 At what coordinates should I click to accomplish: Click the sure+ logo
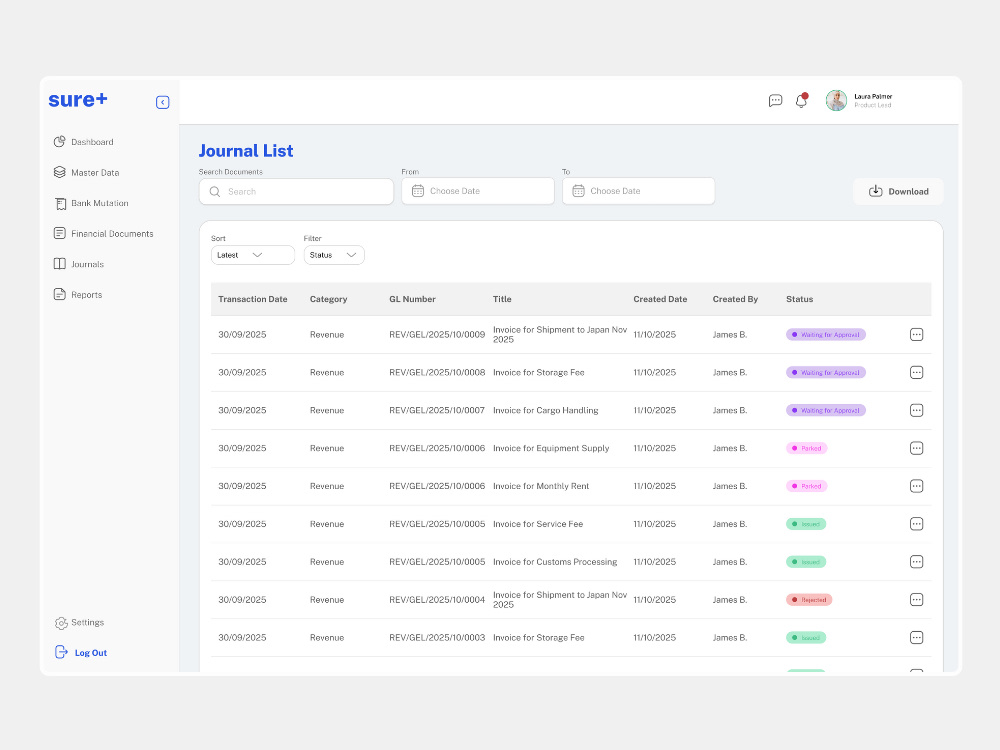coord(78,99)
